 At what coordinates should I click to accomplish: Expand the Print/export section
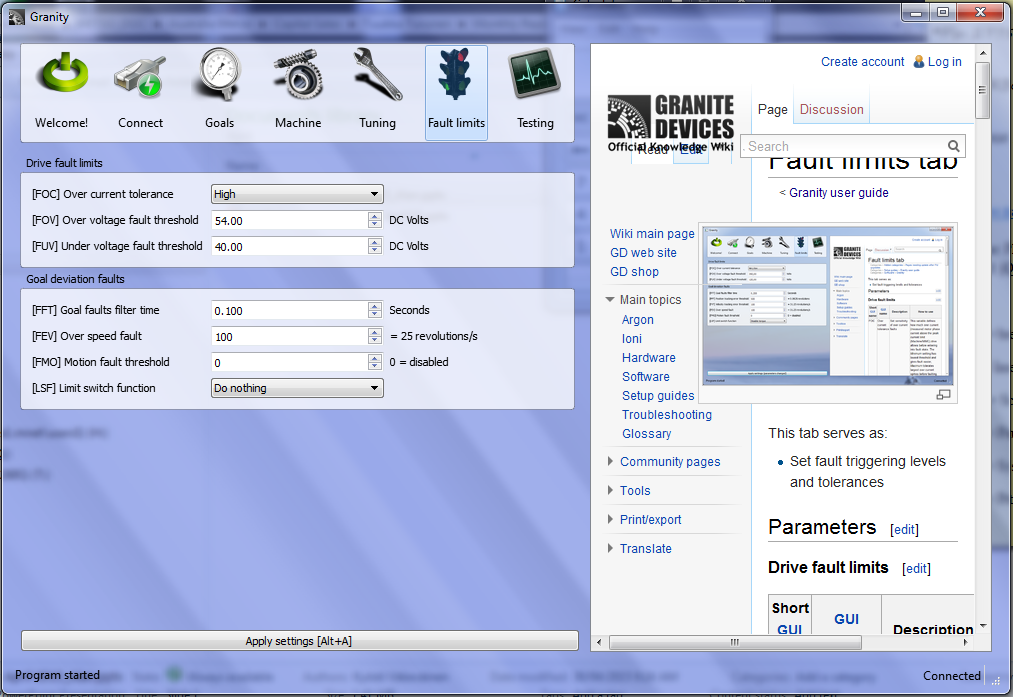pyautogui.click(x=610, y=519)
